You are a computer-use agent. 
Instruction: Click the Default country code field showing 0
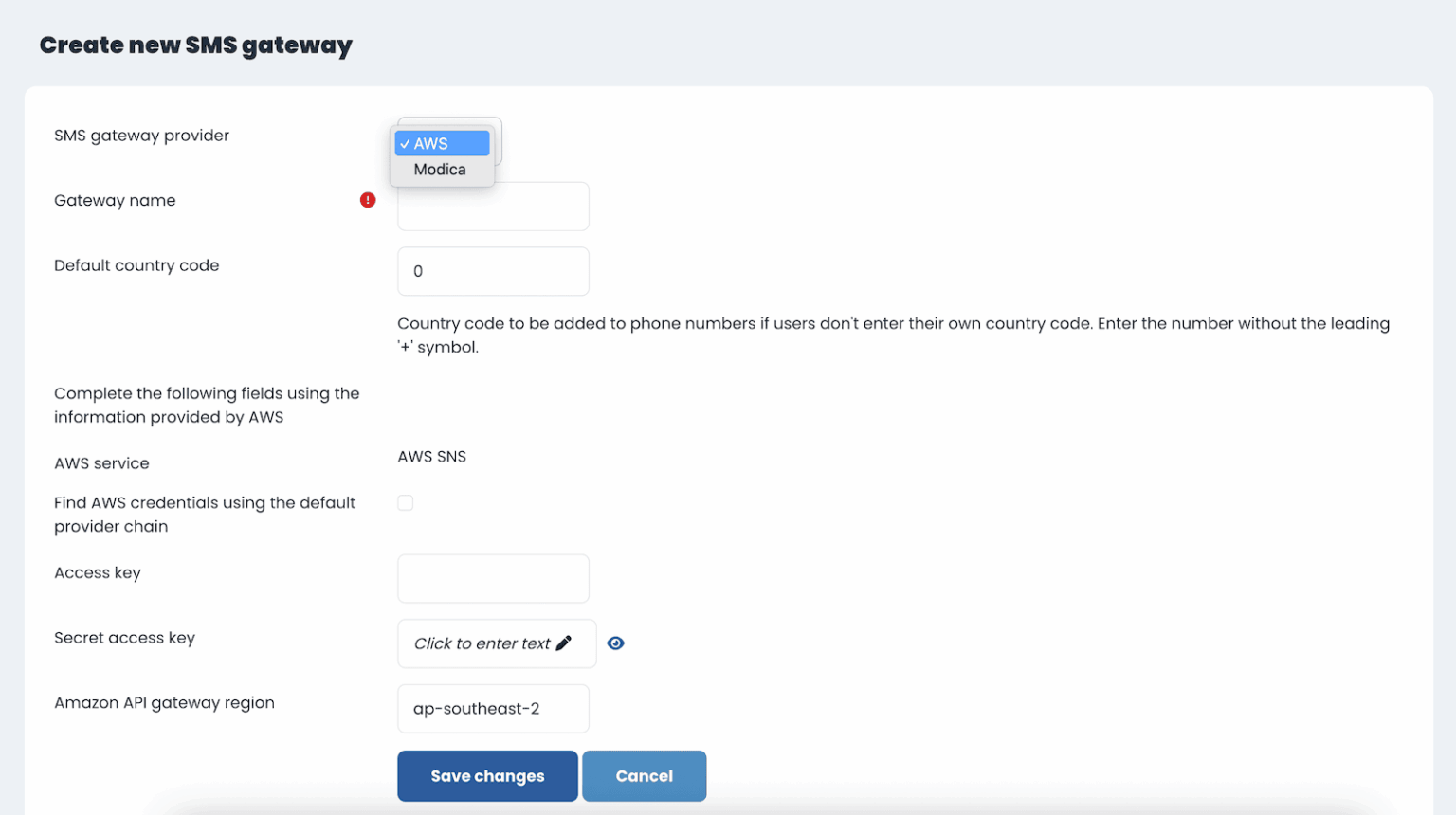point(493,271)
